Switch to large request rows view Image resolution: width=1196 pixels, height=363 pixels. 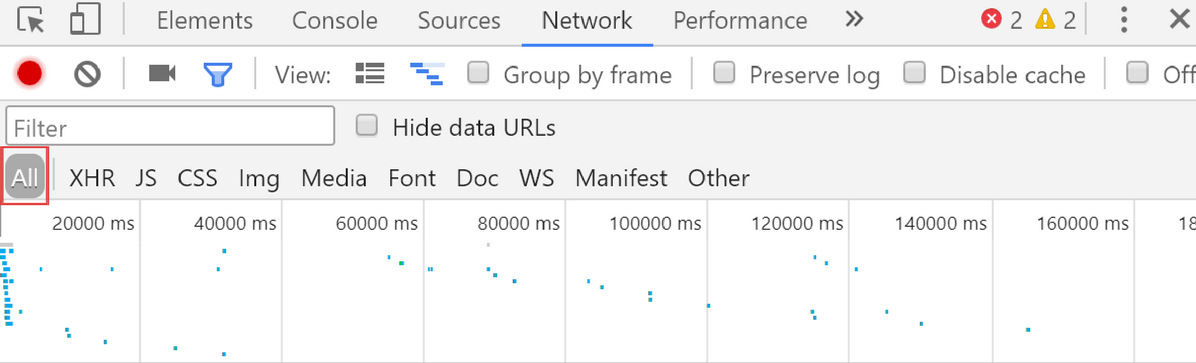[x=371, y=74]
